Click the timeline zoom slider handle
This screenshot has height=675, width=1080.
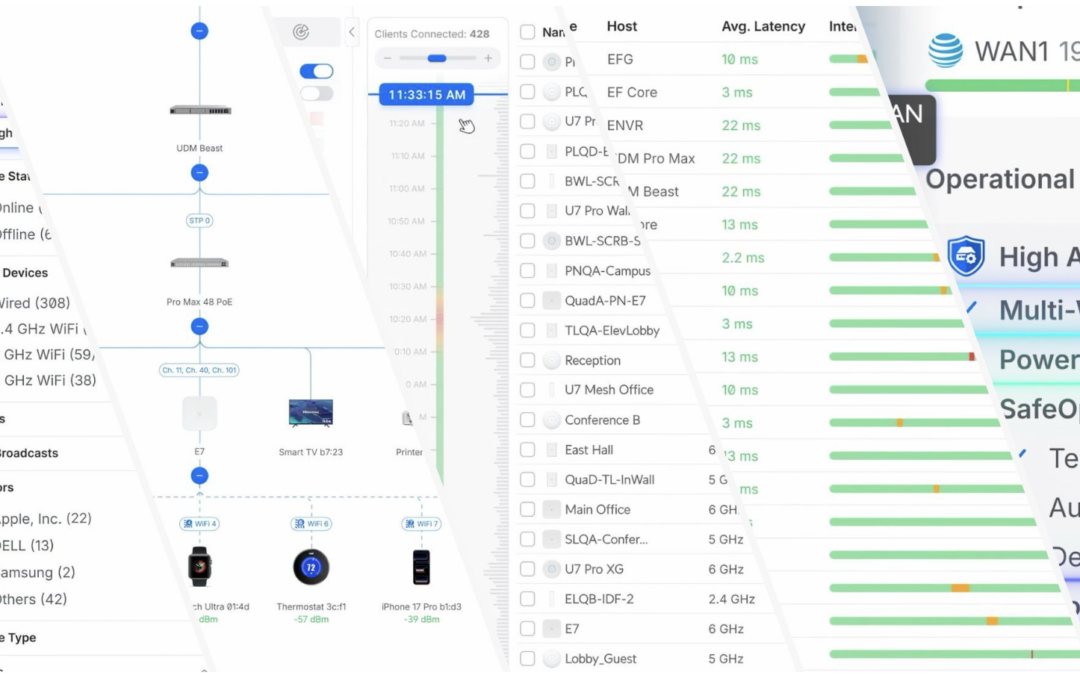437,59
